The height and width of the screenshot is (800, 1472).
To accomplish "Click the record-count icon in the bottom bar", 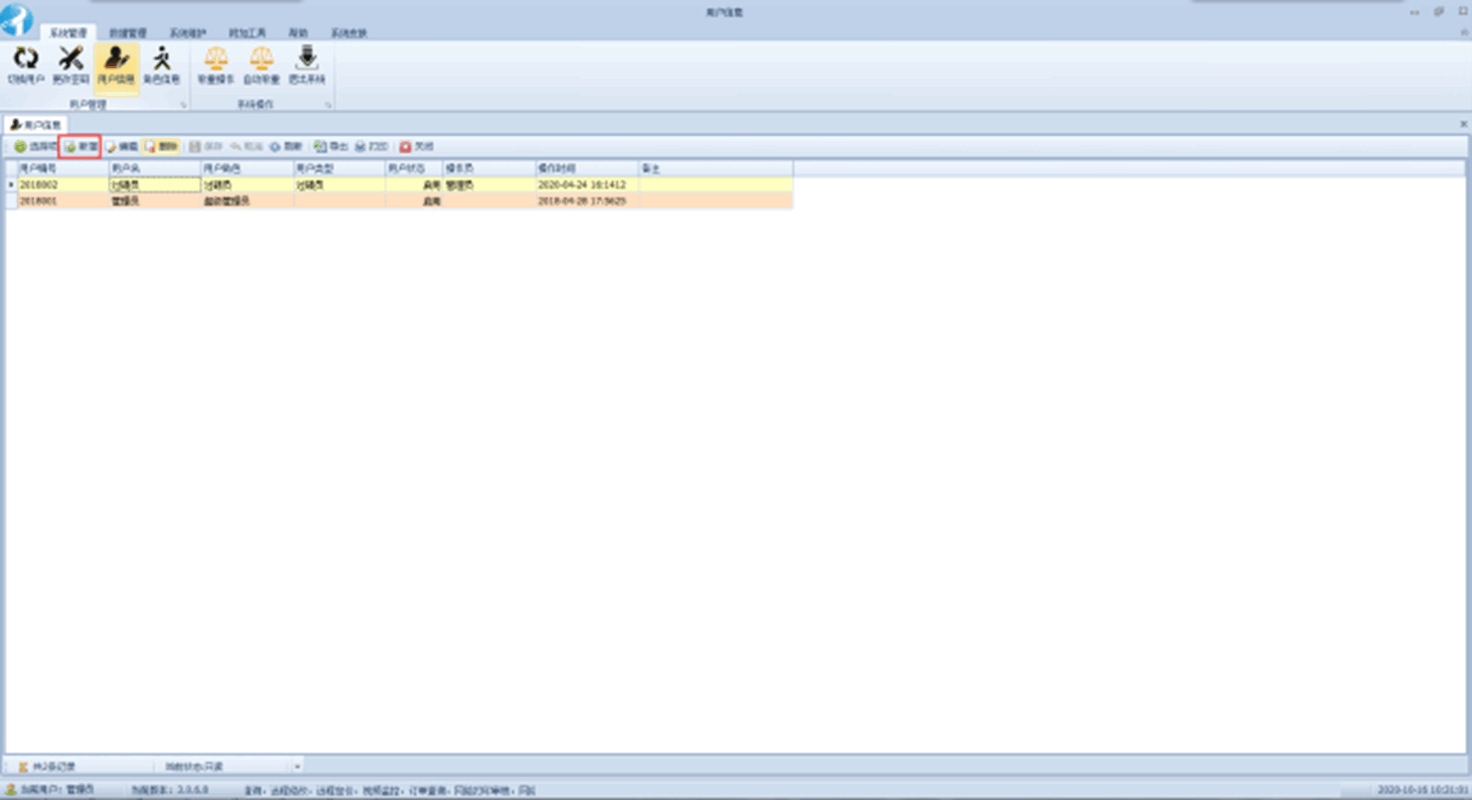I will click(x=23, y=767).
